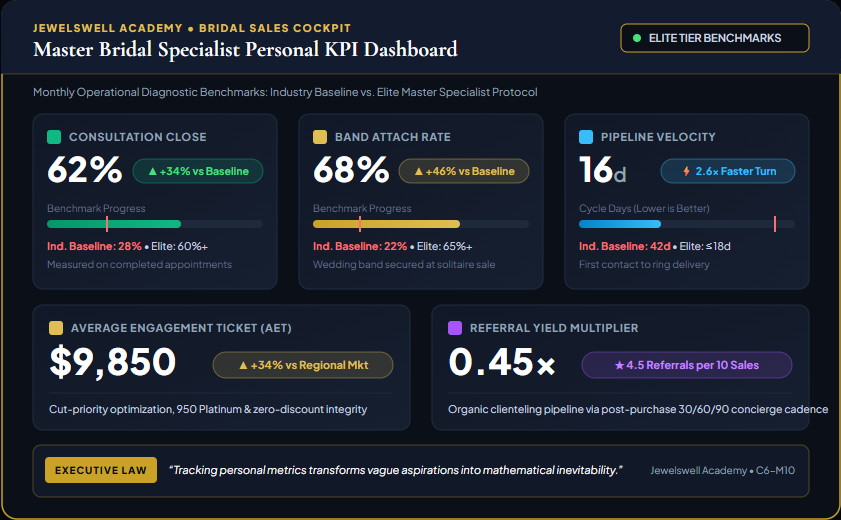This screenshot has width=841, height=520.
Task: Click the Consultation Close green progress bar
Action: point(114,224)
